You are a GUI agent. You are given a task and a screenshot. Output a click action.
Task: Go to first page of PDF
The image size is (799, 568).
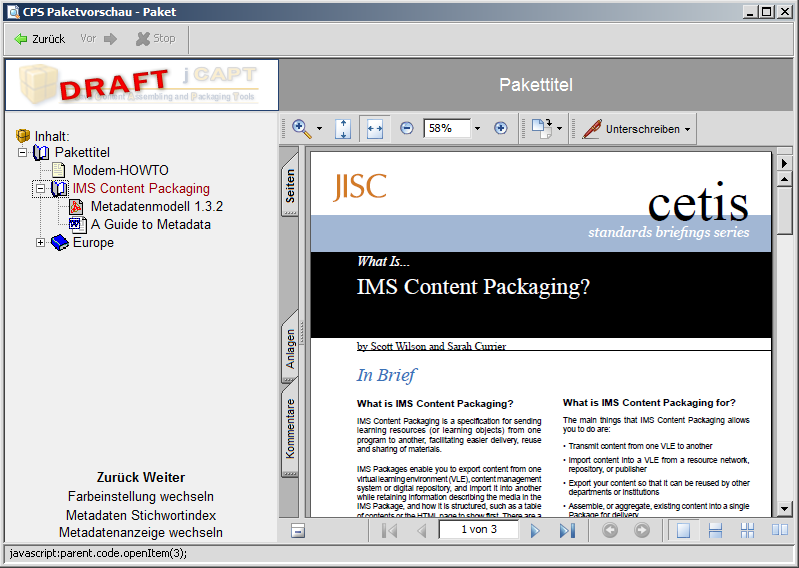[x=390, y=531]
